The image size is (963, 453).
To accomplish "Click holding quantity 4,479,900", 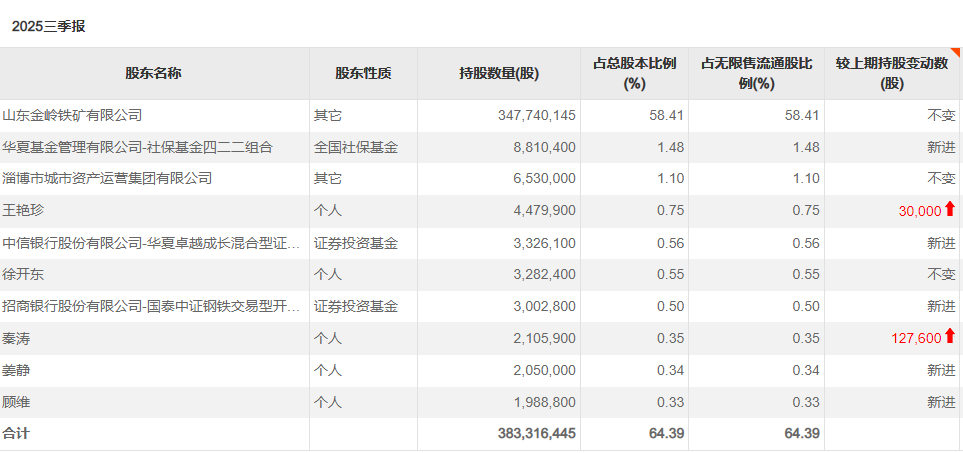I will [x=545, y=211].
